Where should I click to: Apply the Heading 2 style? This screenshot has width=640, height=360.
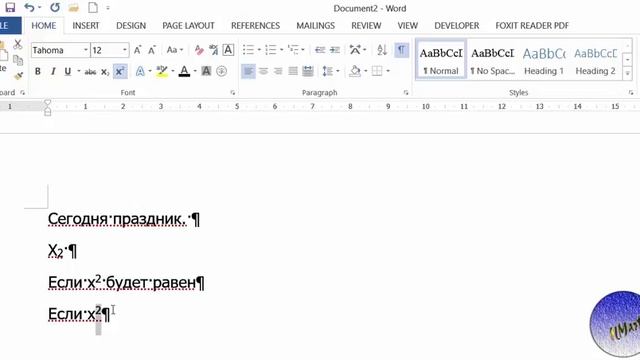click(x=596, y=60)
